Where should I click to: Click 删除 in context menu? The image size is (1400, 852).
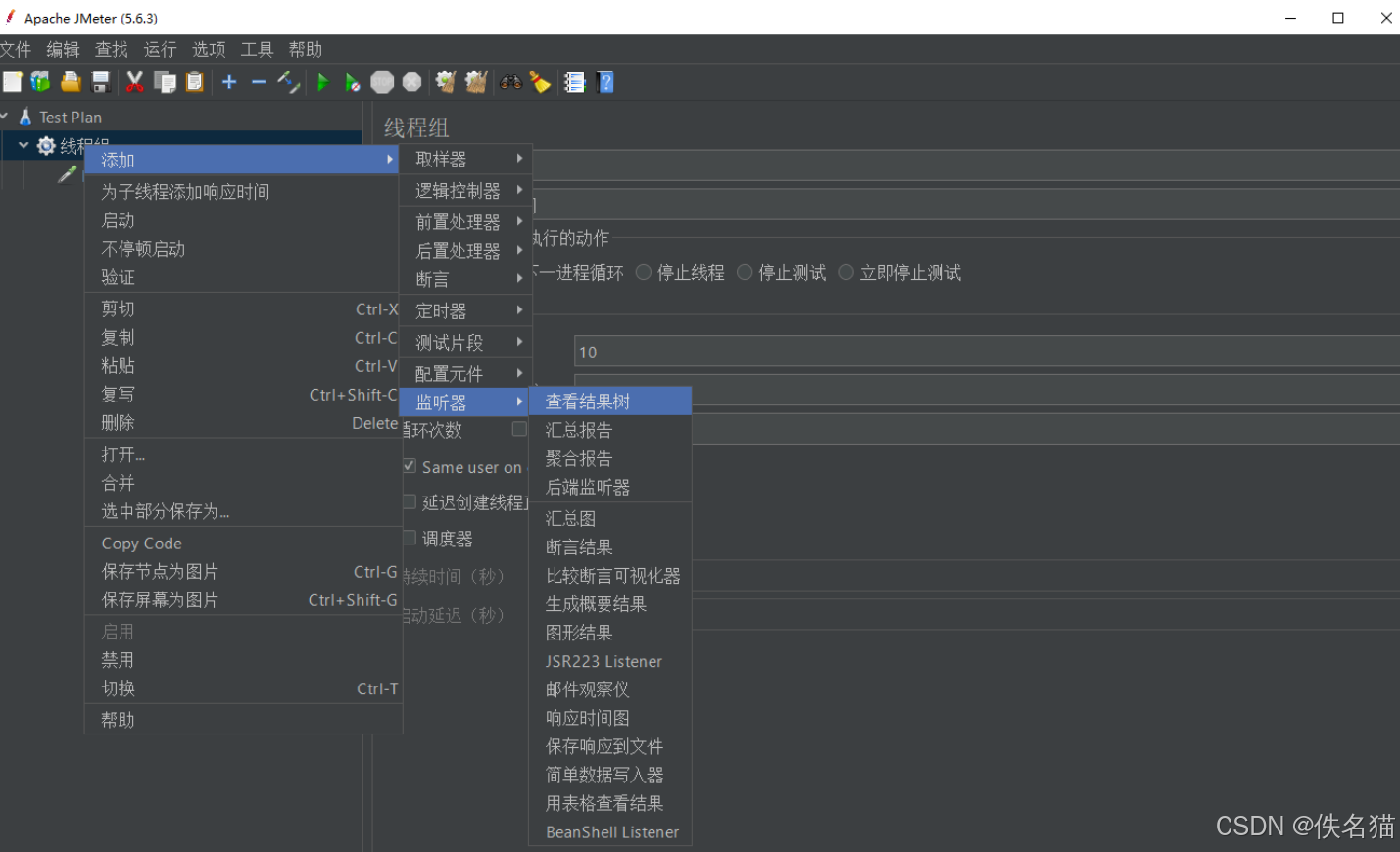click(243, 422)
